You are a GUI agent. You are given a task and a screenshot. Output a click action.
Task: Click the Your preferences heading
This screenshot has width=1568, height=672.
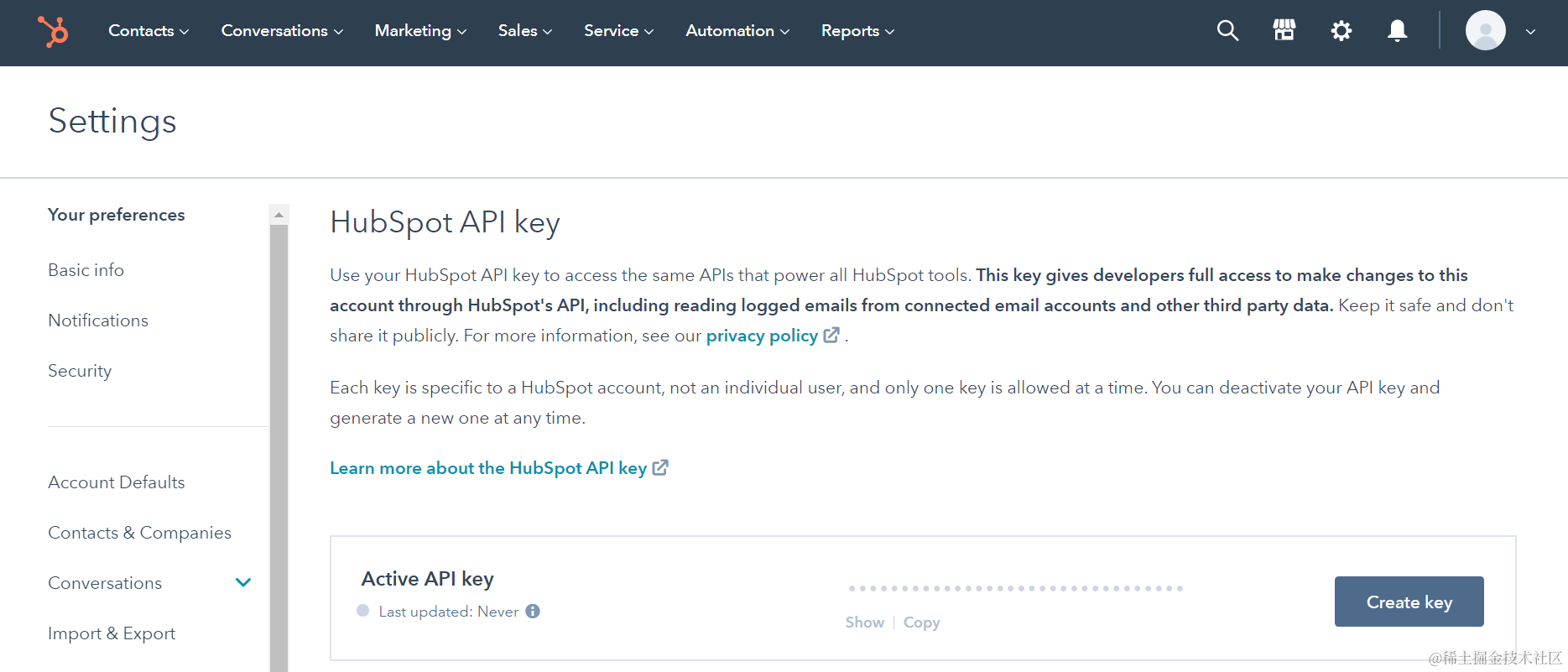[117, 215]
